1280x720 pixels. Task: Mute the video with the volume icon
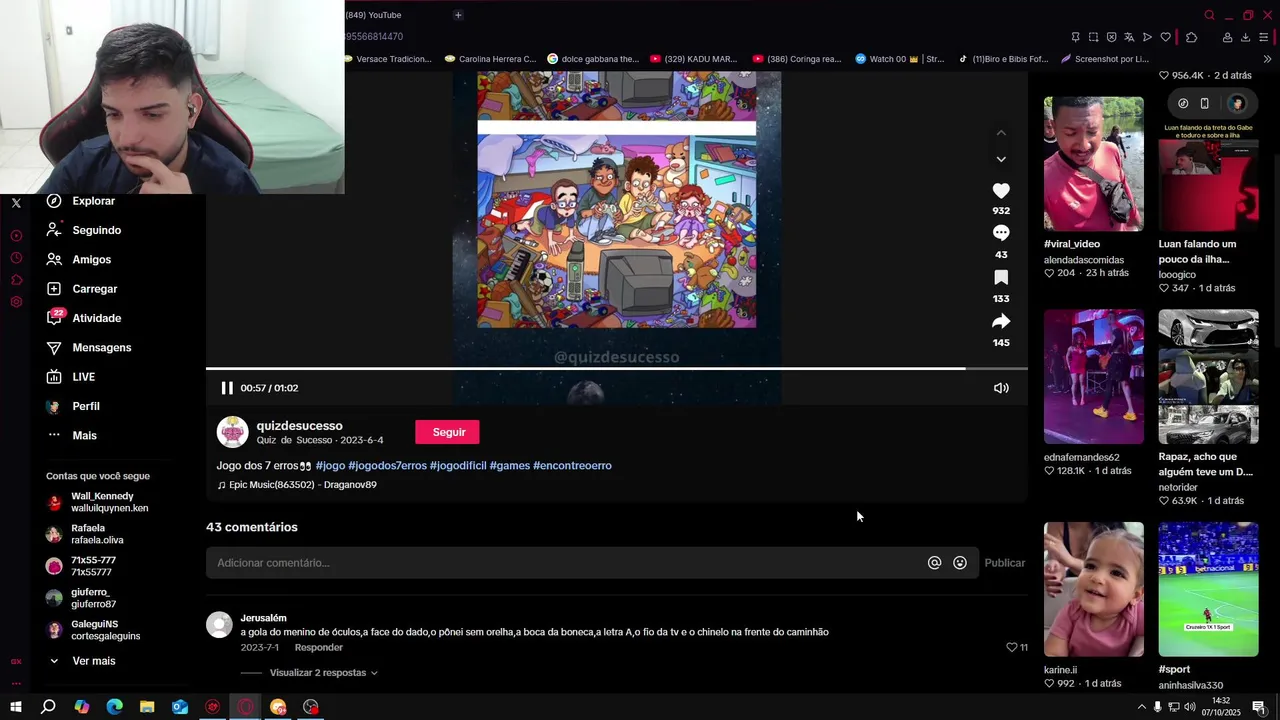pyautogui.click(x=1001, y=388)
